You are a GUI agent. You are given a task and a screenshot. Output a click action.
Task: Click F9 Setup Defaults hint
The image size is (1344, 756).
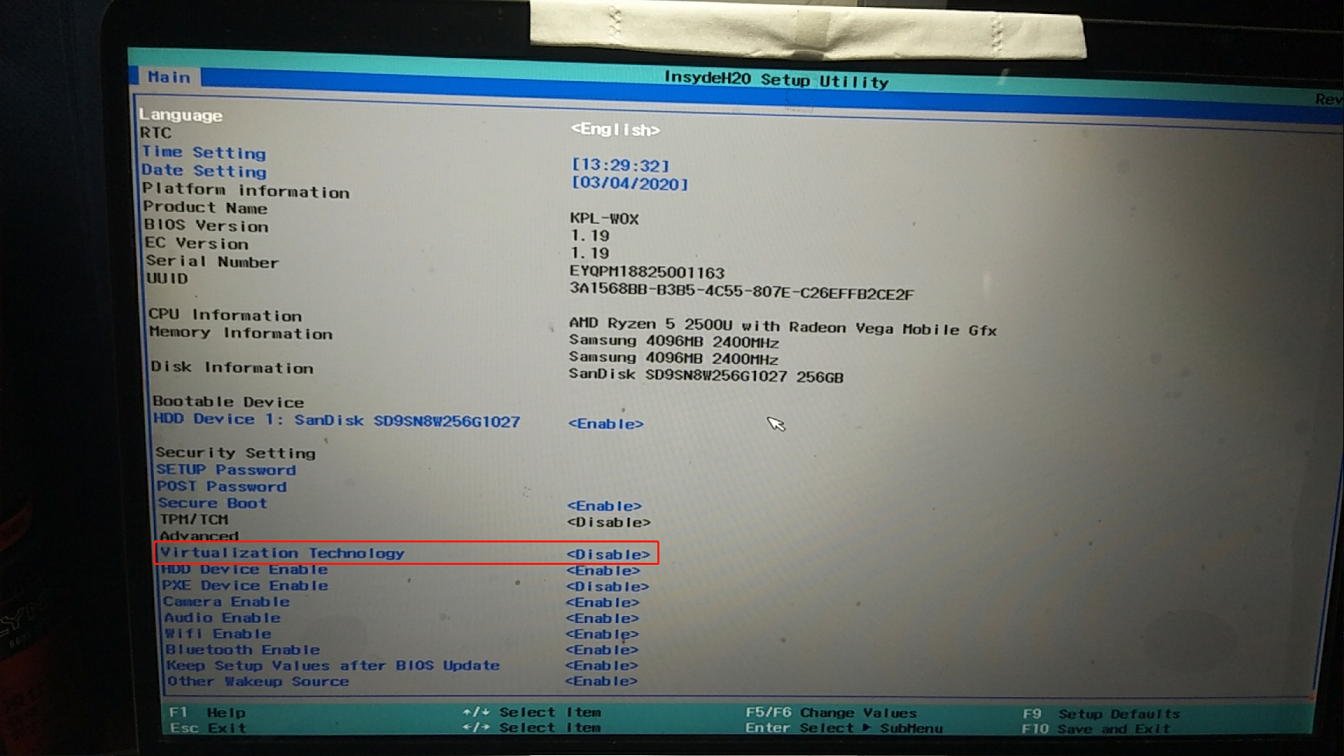(1101, 714)
